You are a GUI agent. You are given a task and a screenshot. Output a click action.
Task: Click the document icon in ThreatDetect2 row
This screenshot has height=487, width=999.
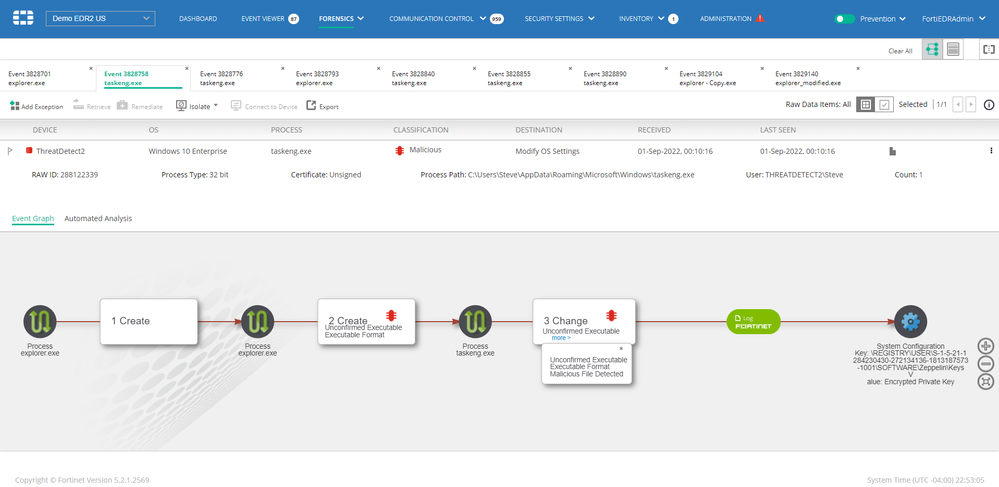point(893,151)
